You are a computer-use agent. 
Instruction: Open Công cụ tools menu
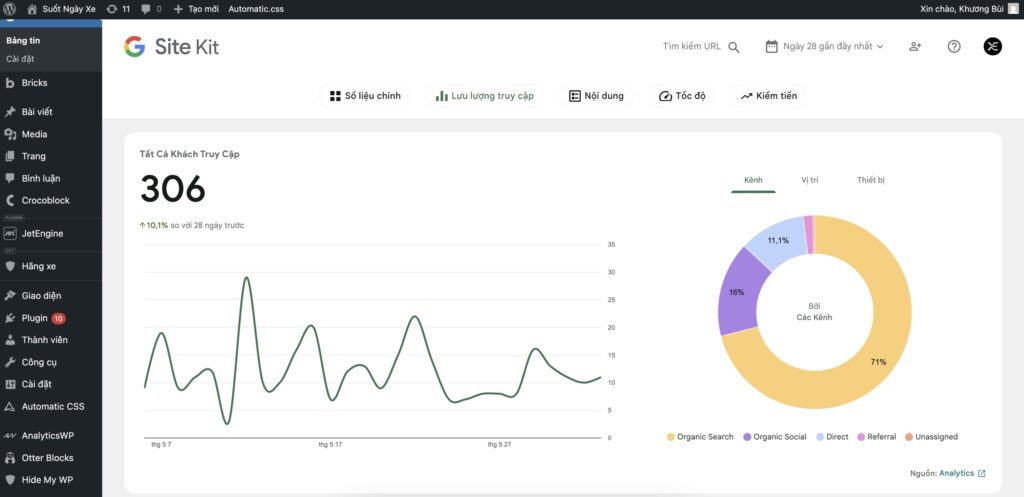click(39, 362)
